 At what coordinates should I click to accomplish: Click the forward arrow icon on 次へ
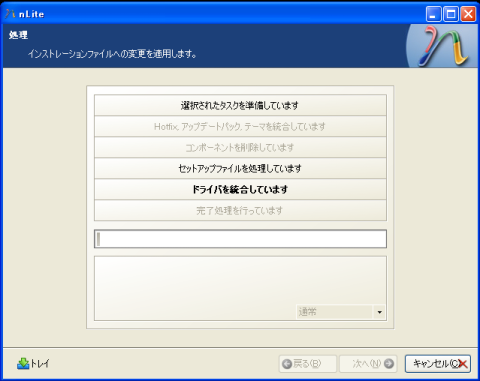pyautogui.click(x=389, y=363)
